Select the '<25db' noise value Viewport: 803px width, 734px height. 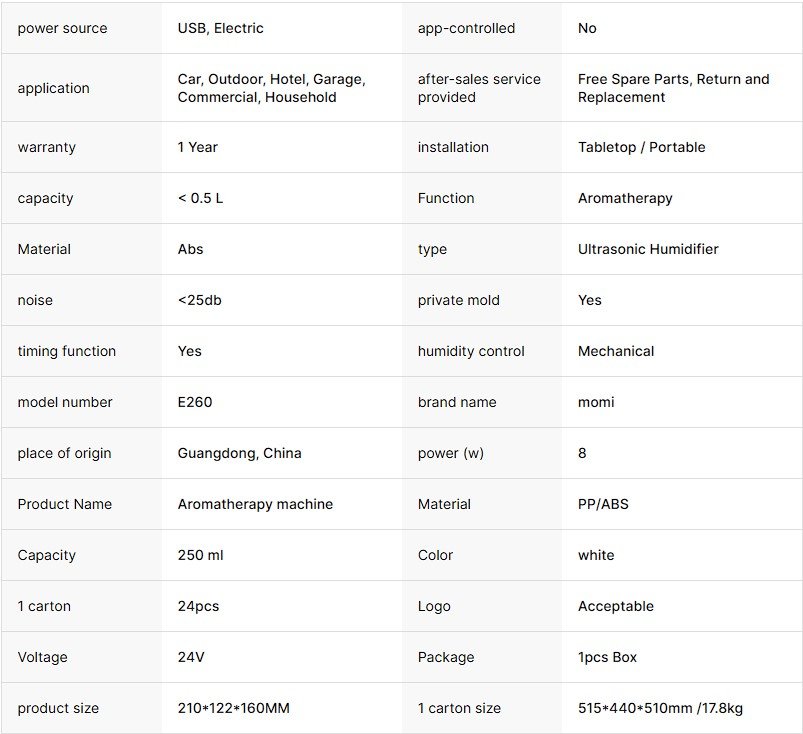click(x=200, y=300)
